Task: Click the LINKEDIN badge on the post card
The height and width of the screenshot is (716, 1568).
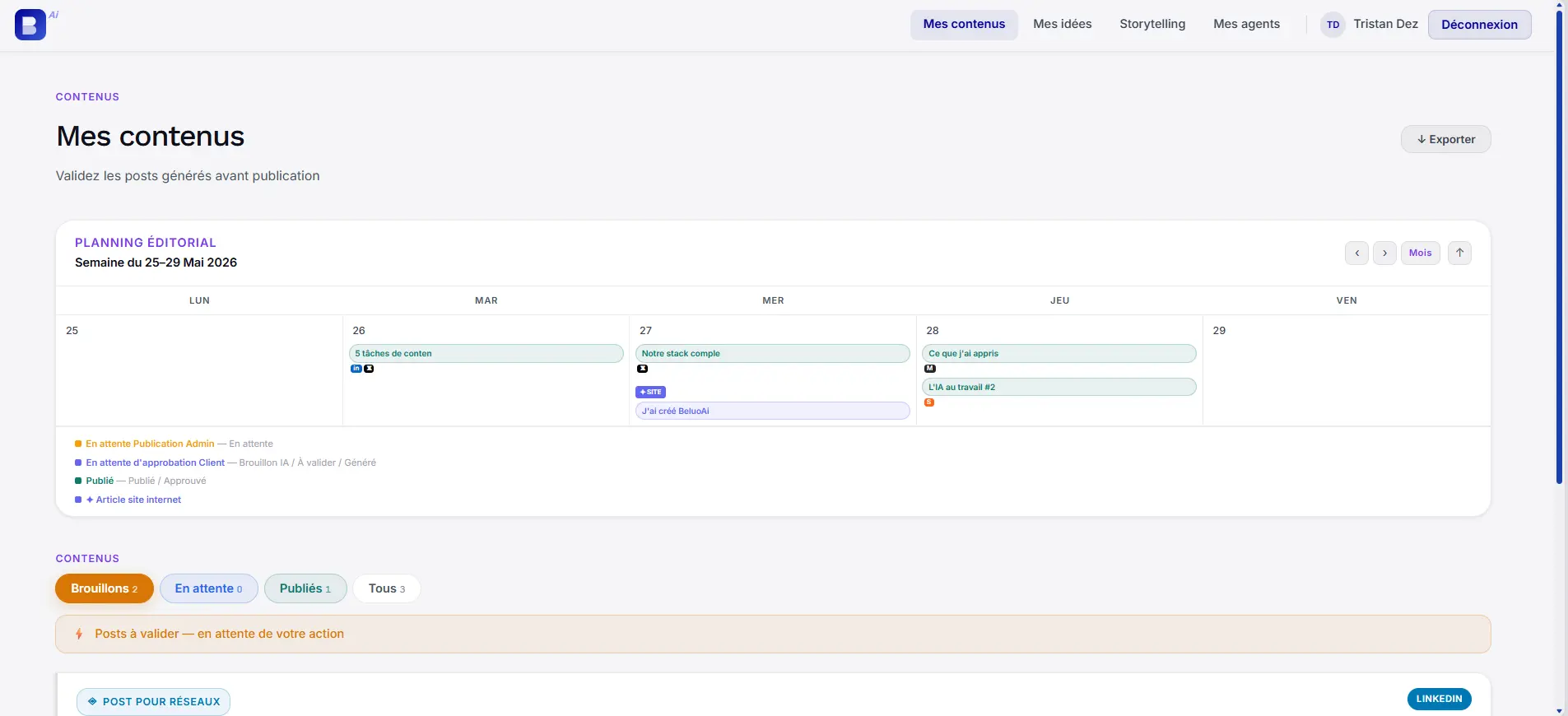Action: click(1439, 699)
